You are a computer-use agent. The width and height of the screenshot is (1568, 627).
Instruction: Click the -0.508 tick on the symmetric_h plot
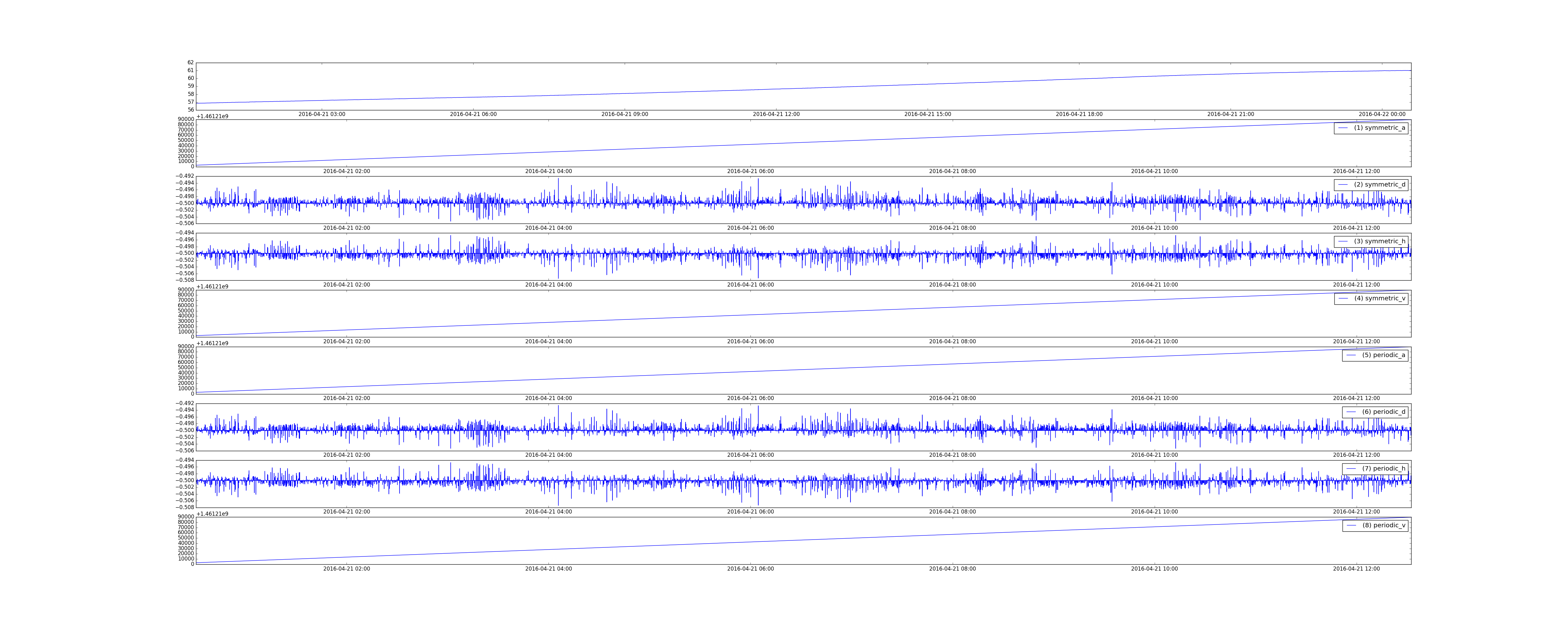pos(184,280)
